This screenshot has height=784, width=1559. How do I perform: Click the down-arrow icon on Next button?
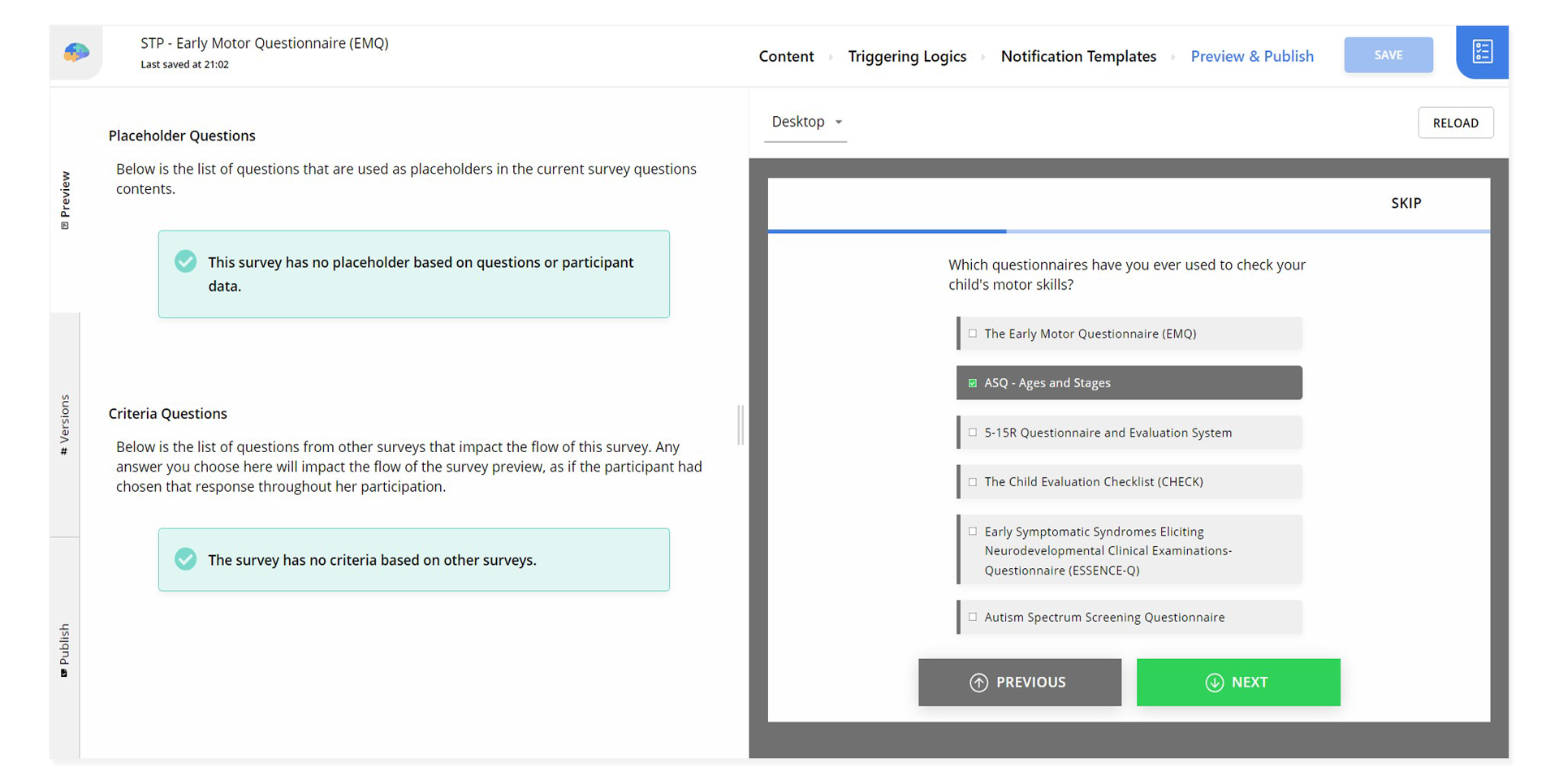tap(1214, 683)
